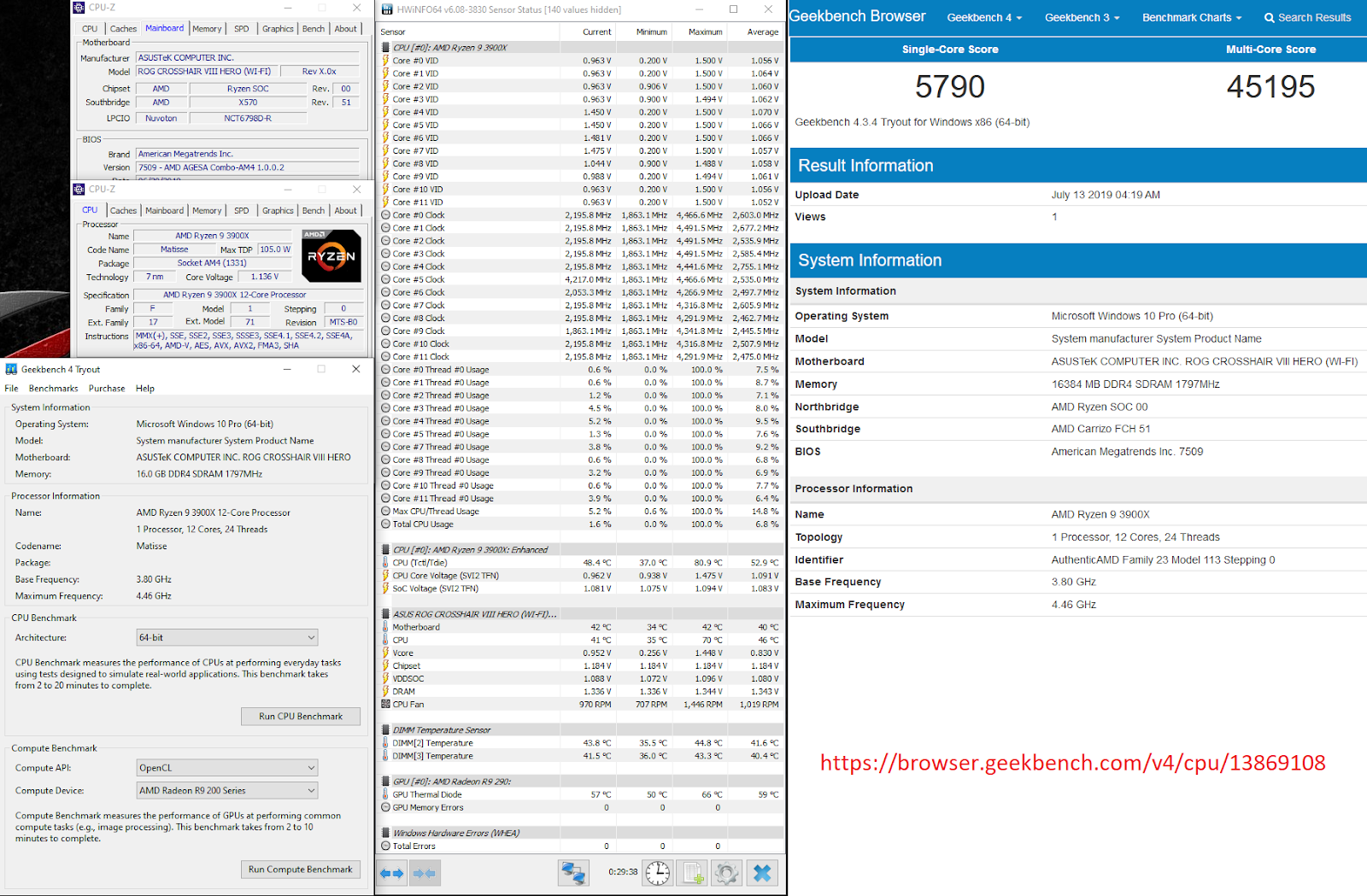Select the 'CPU Core Voltage (SVI2 TFN)' row
The width and height of the screenshot is (1367, 896).
[581, 576]
